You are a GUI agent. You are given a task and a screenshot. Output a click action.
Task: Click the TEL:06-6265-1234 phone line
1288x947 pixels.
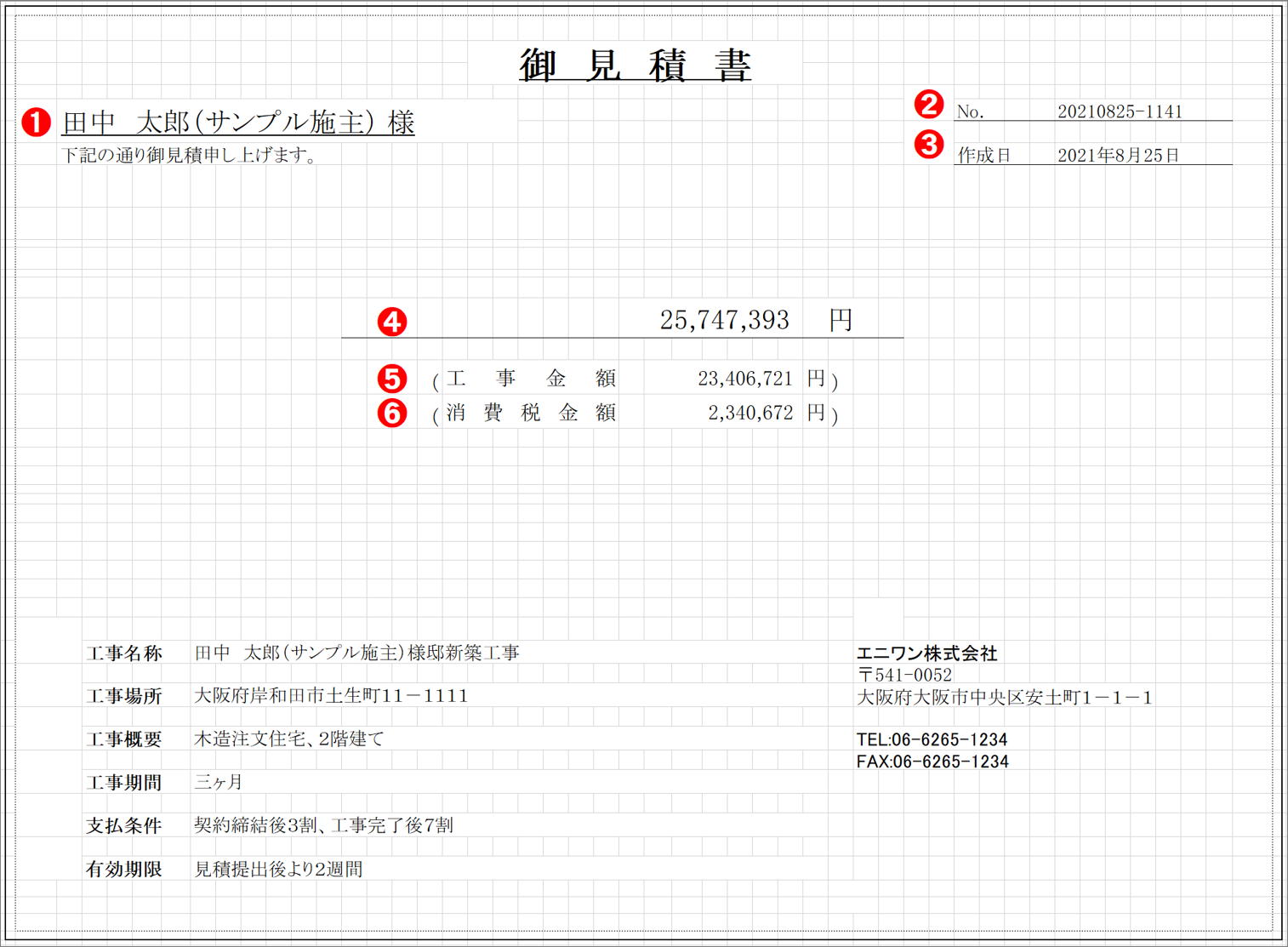932,739
